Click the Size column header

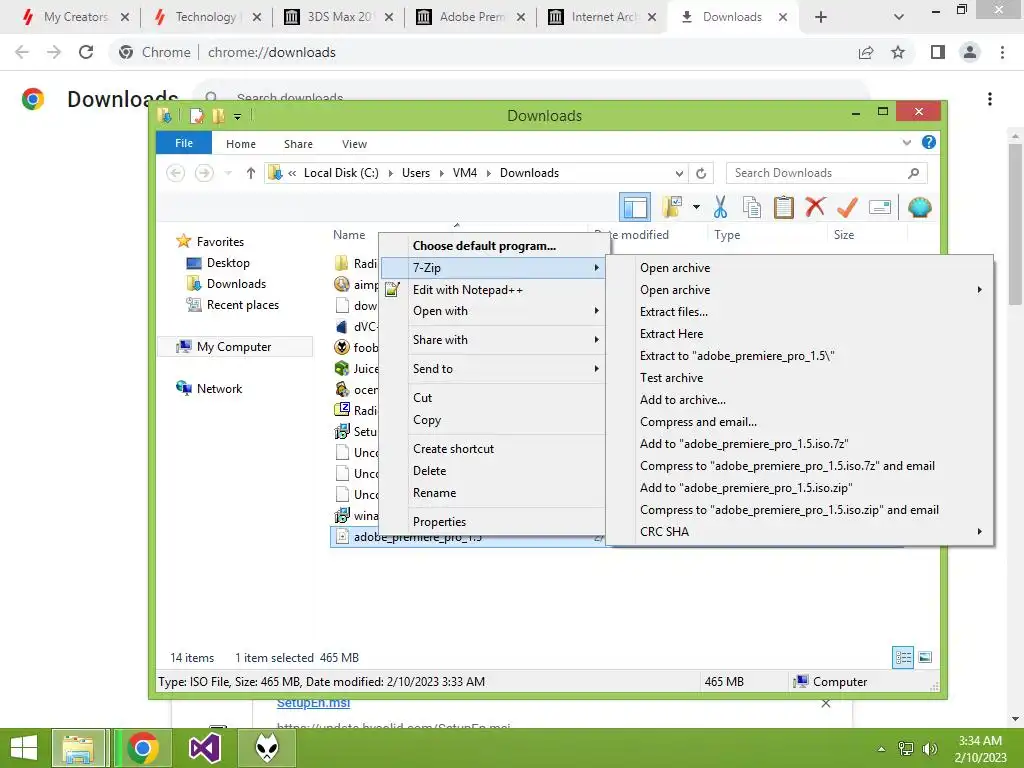point(843,235)
